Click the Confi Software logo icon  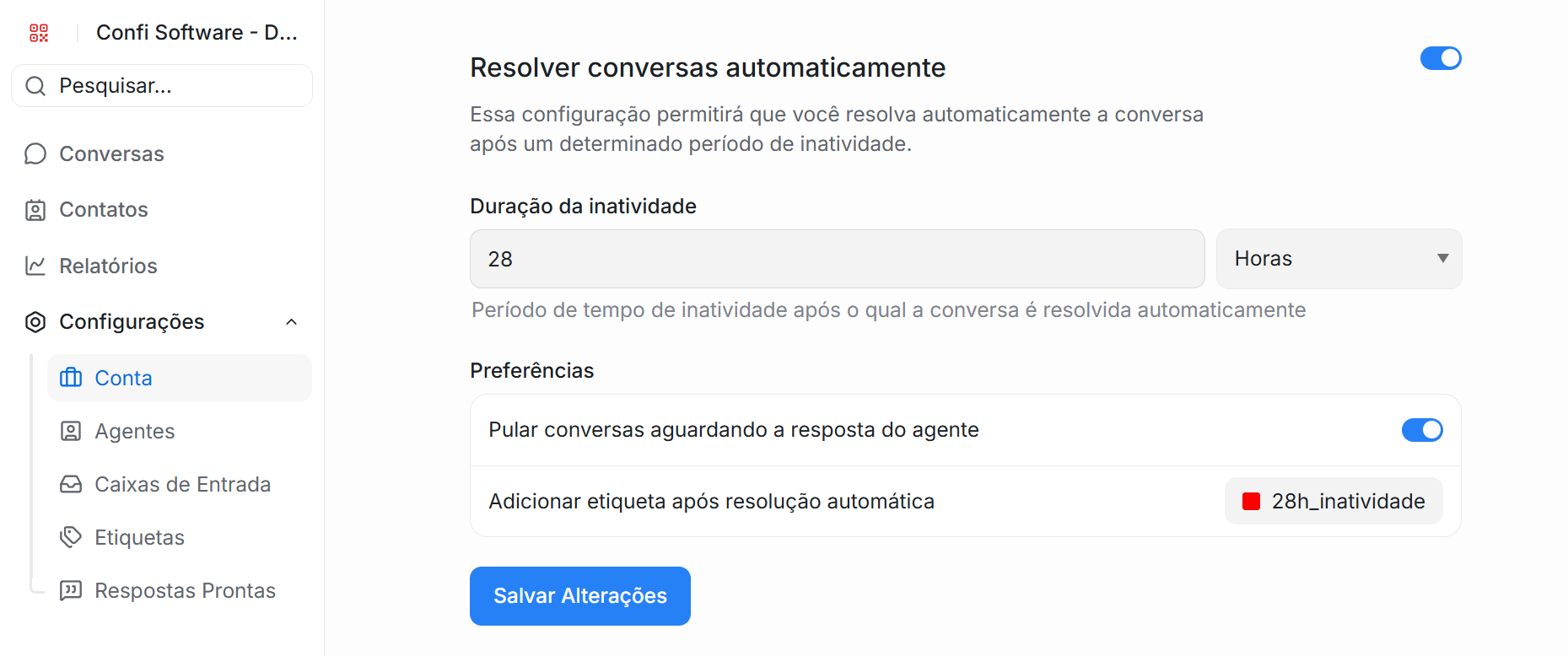tap(39, 33)
